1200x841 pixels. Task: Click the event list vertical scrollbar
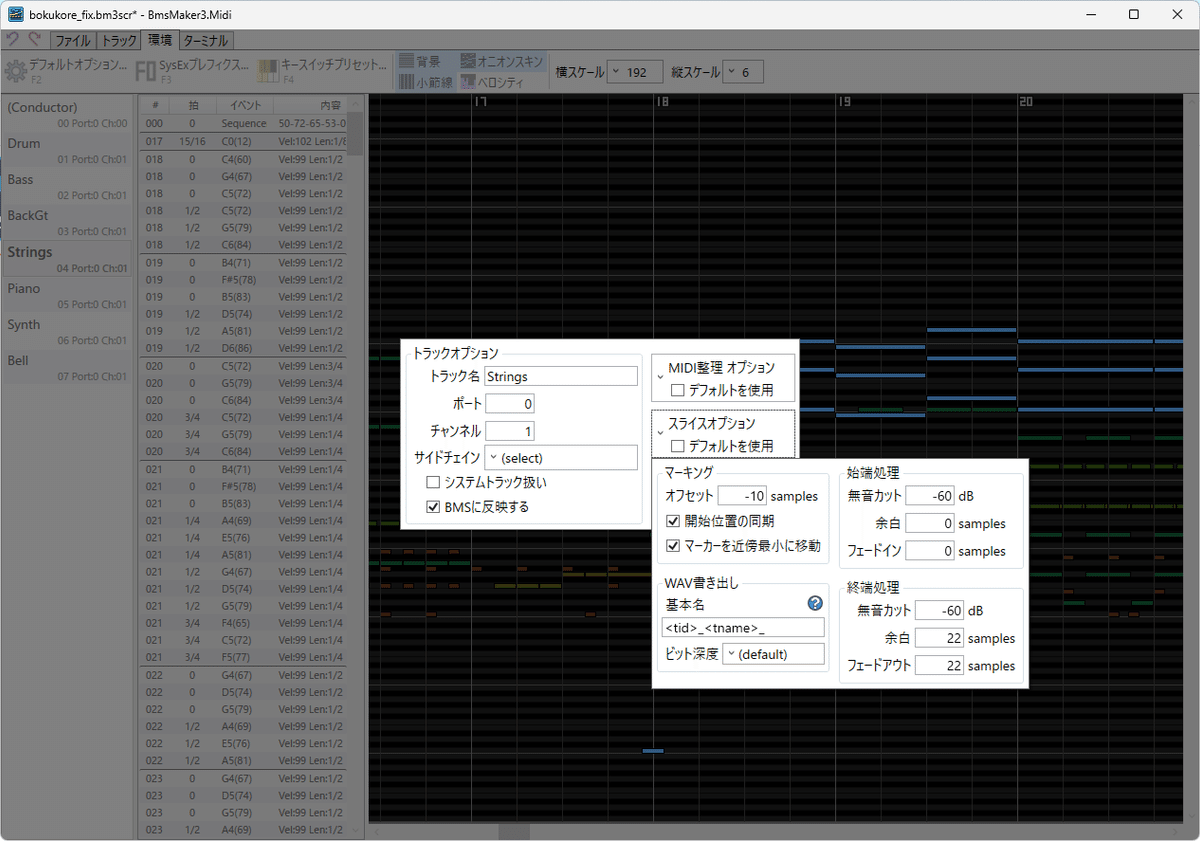click(355, 466)
